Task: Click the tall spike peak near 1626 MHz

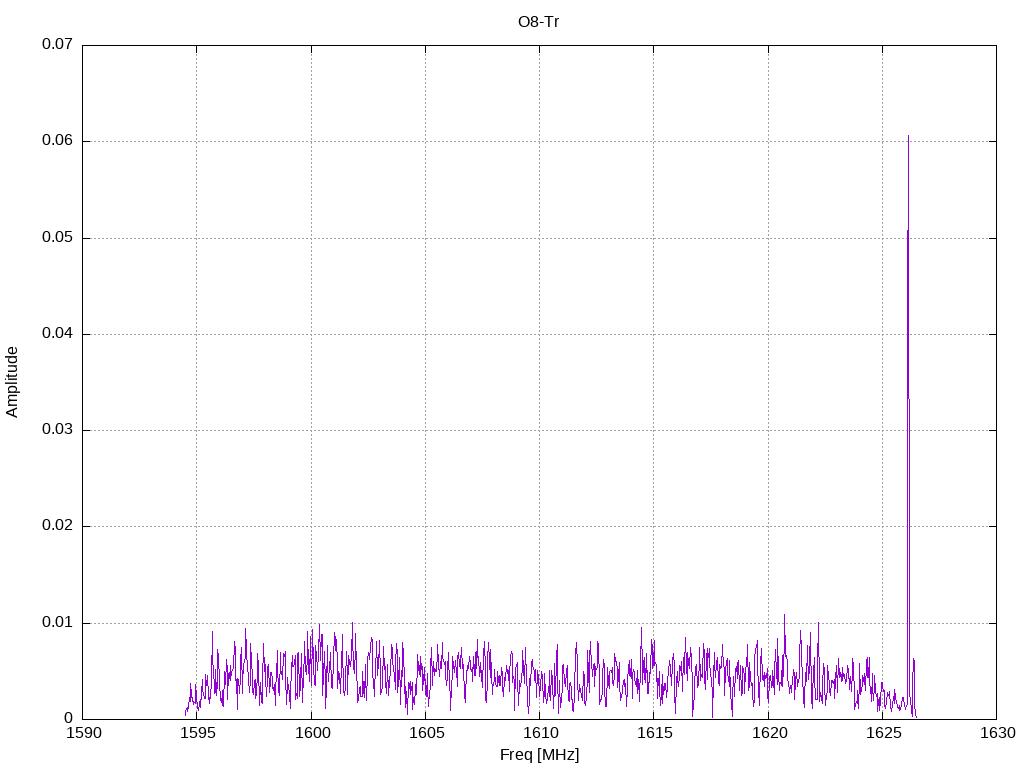Action: click(x=908, y=136)
